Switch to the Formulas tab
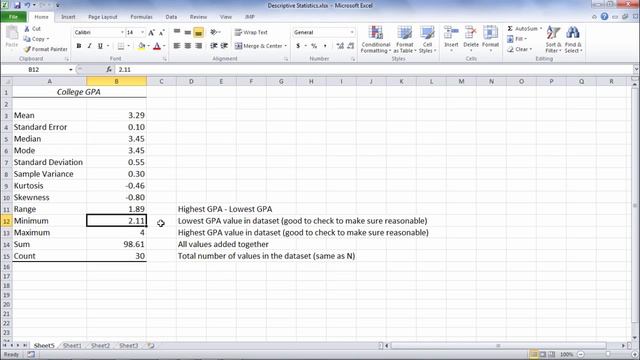Viewport: 640px width, 360px height. (x=141, y=17)
